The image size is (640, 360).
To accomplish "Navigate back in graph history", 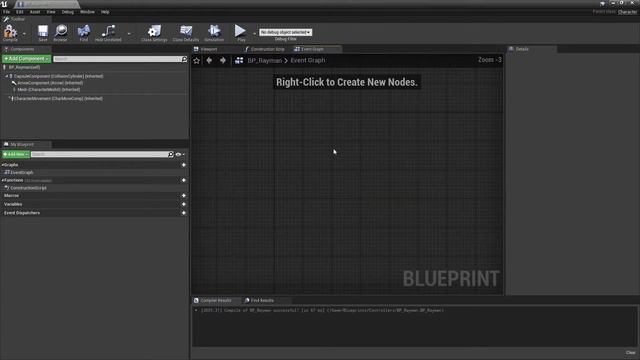I will [x=209, y=60].
